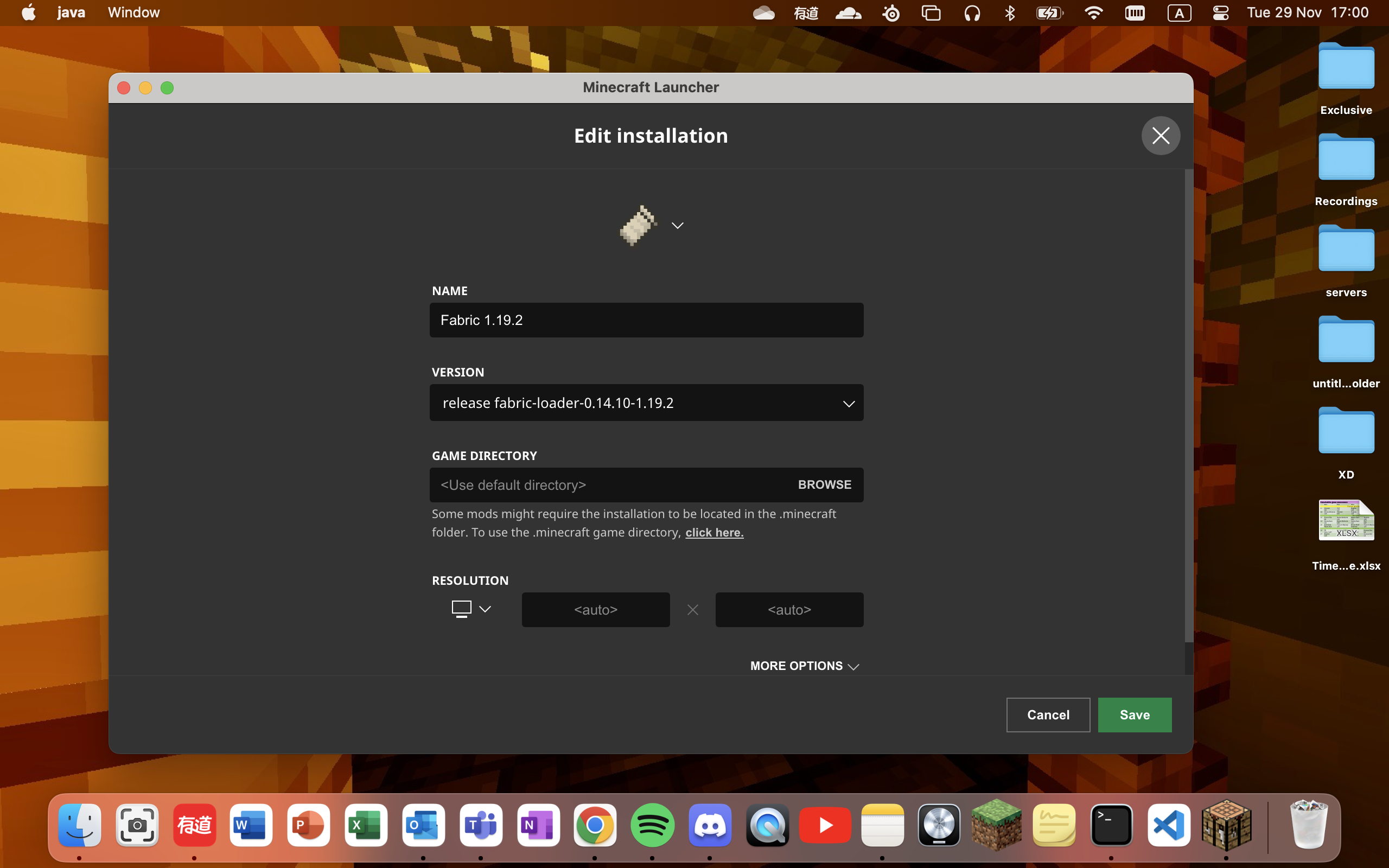Launch Spotify from the dock
Viewport: 1389px width, 868px height.
click(x=652, y=826)
